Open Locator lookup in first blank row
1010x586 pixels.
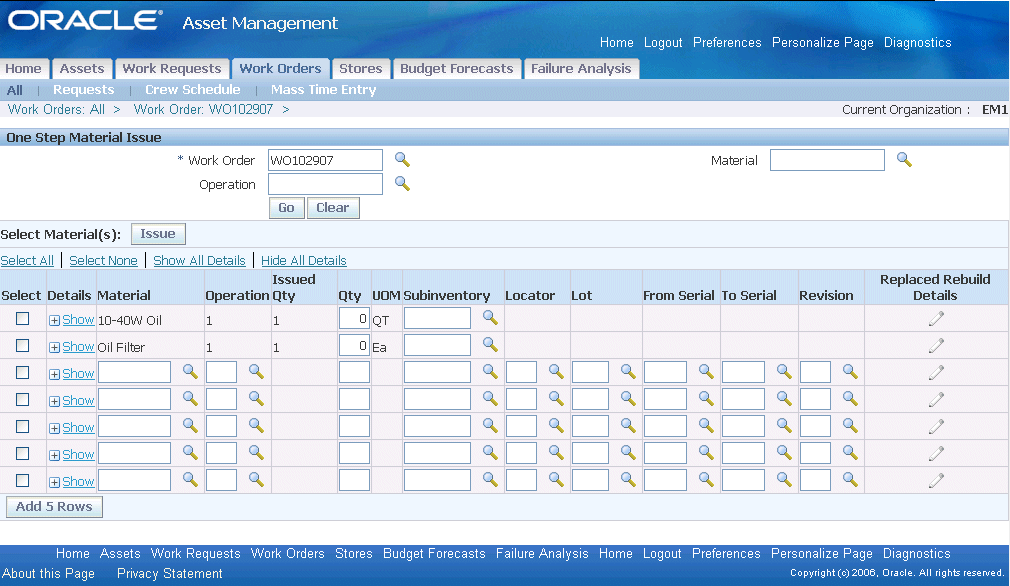(556, 372)
